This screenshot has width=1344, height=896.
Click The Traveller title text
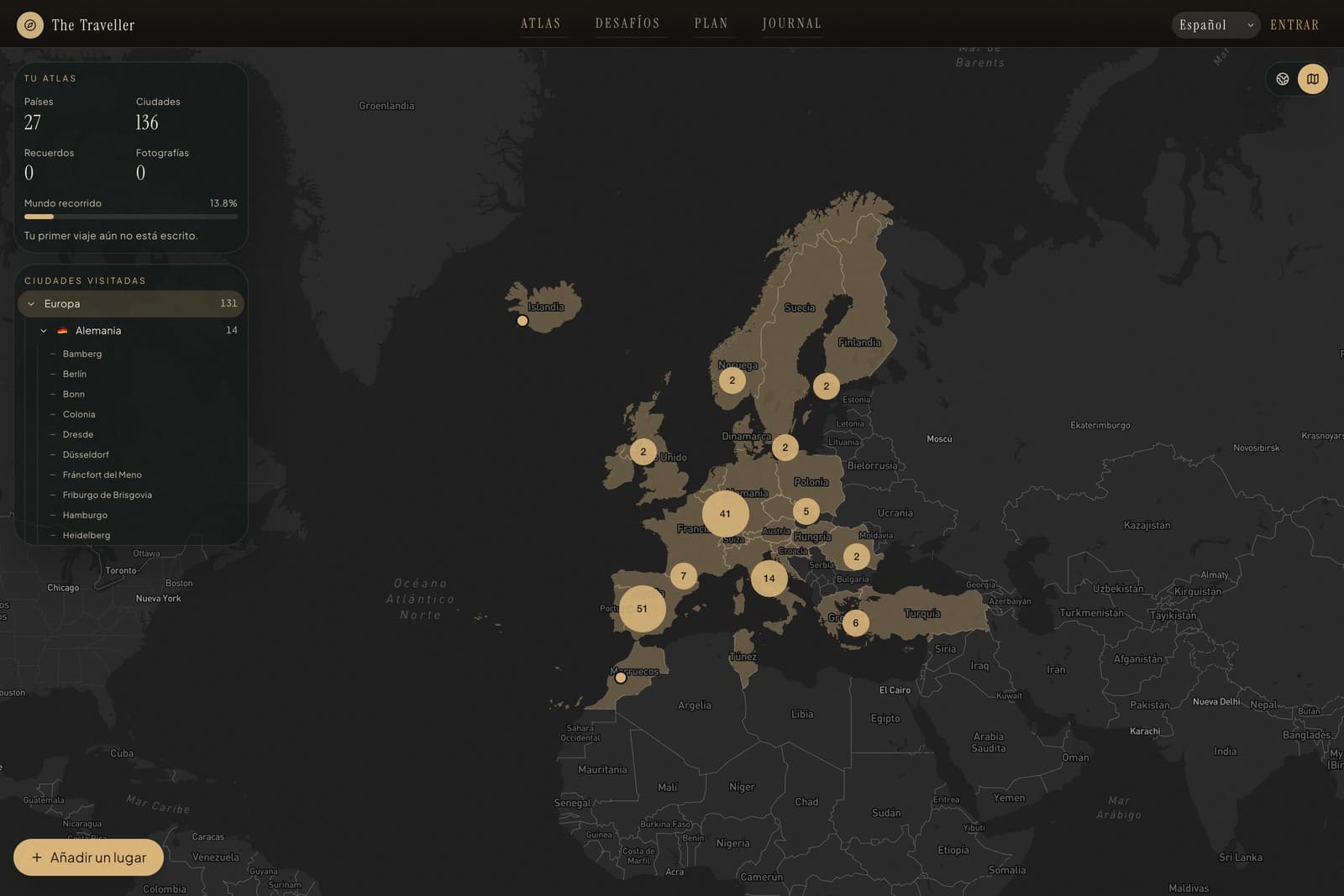point(93,25)
